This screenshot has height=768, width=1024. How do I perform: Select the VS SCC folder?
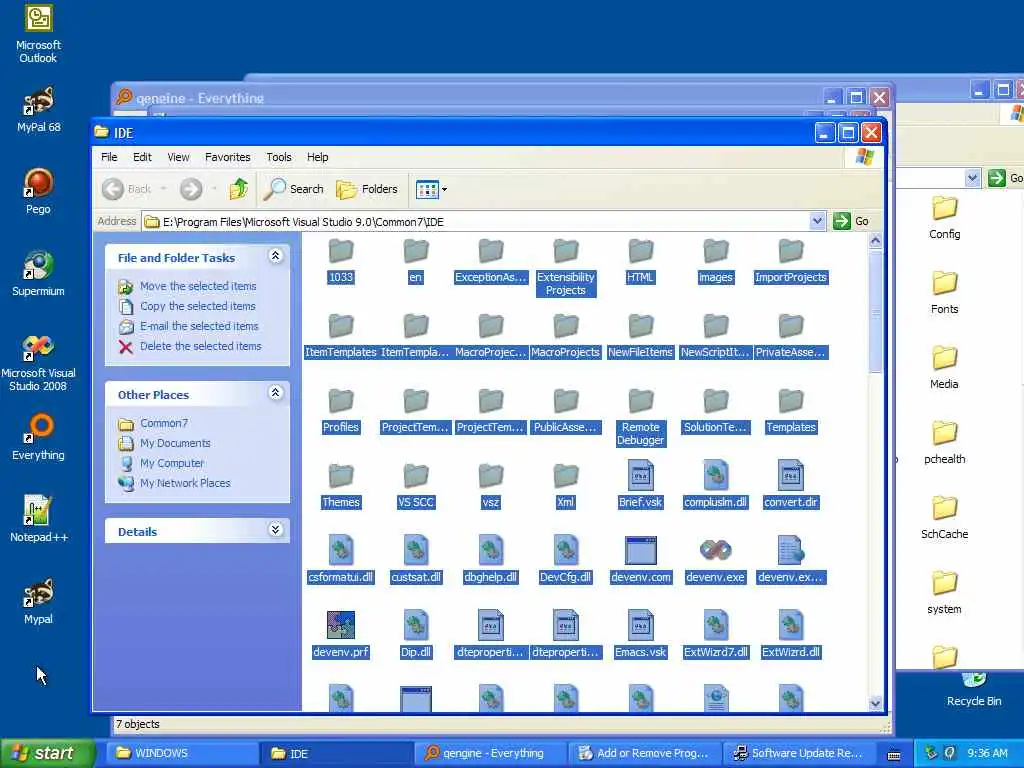(x=416, y=485)
